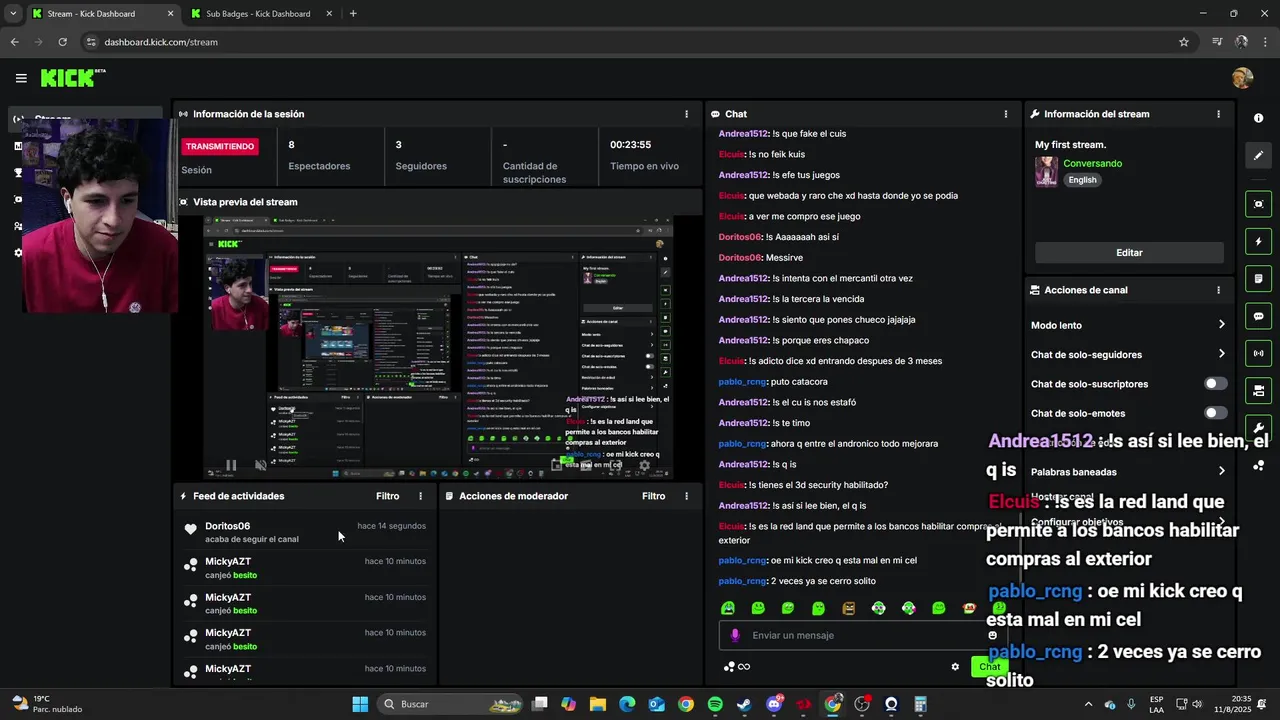Open Feed de actividades three-dot menu

click(420, 496)
